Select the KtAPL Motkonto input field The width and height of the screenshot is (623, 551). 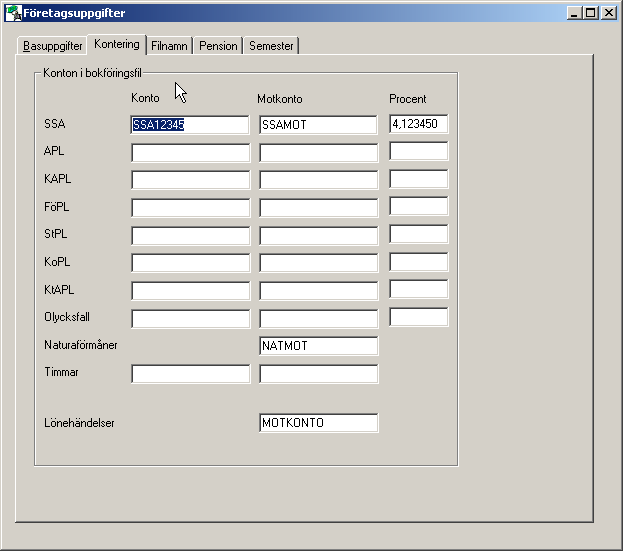(x=318, y=291)
